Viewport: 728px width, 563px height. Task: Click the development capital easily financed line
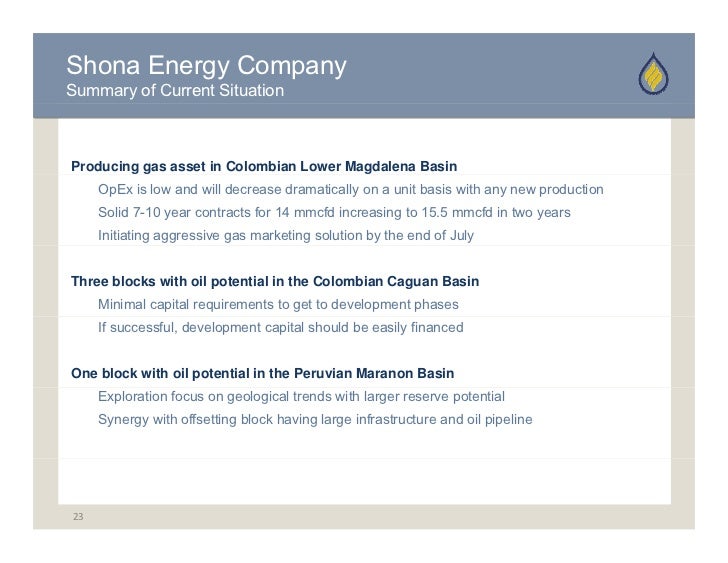[x=280, y=327]
